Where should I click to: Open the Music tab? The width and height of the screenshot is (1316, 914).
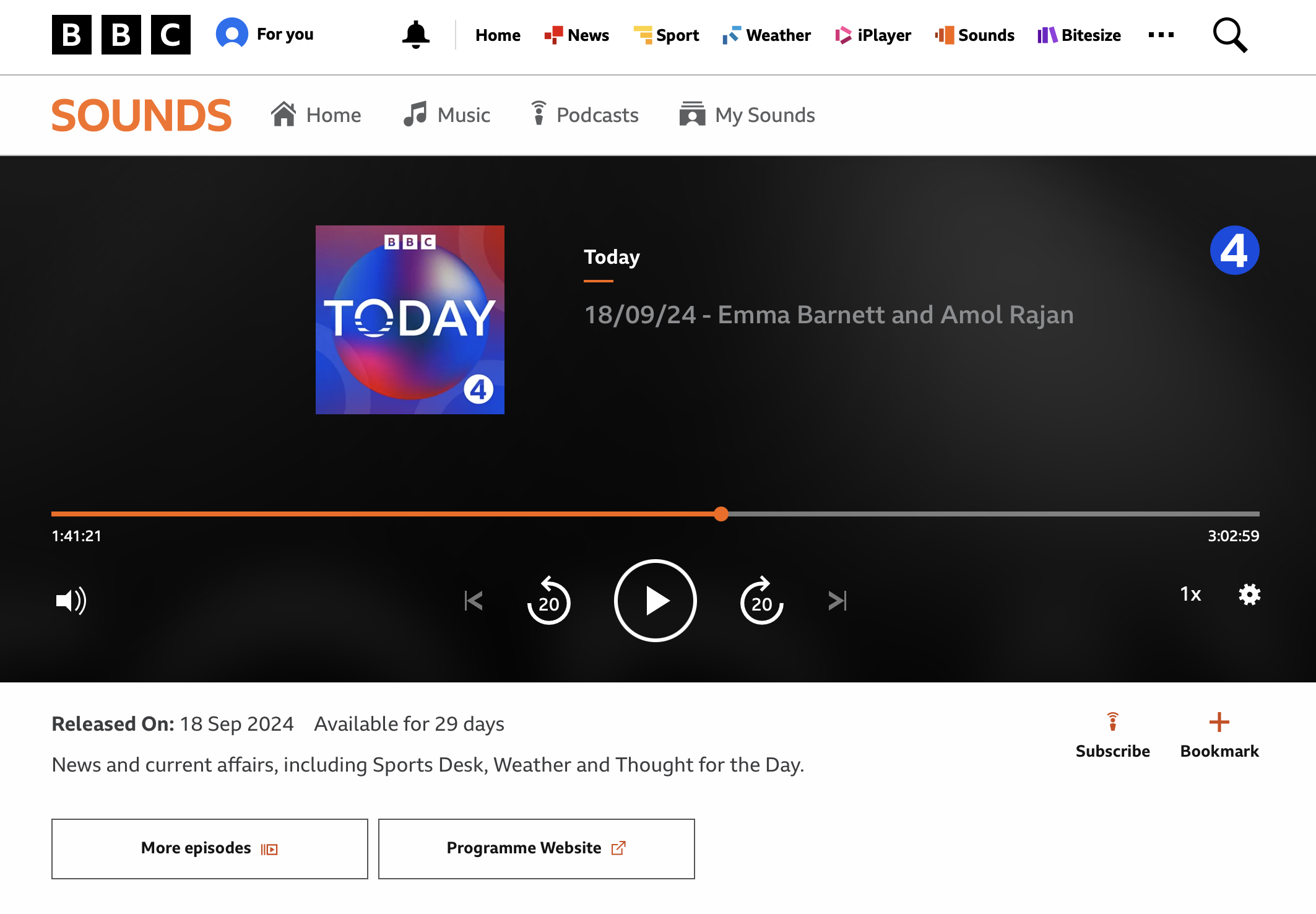(x=446, y=115)
